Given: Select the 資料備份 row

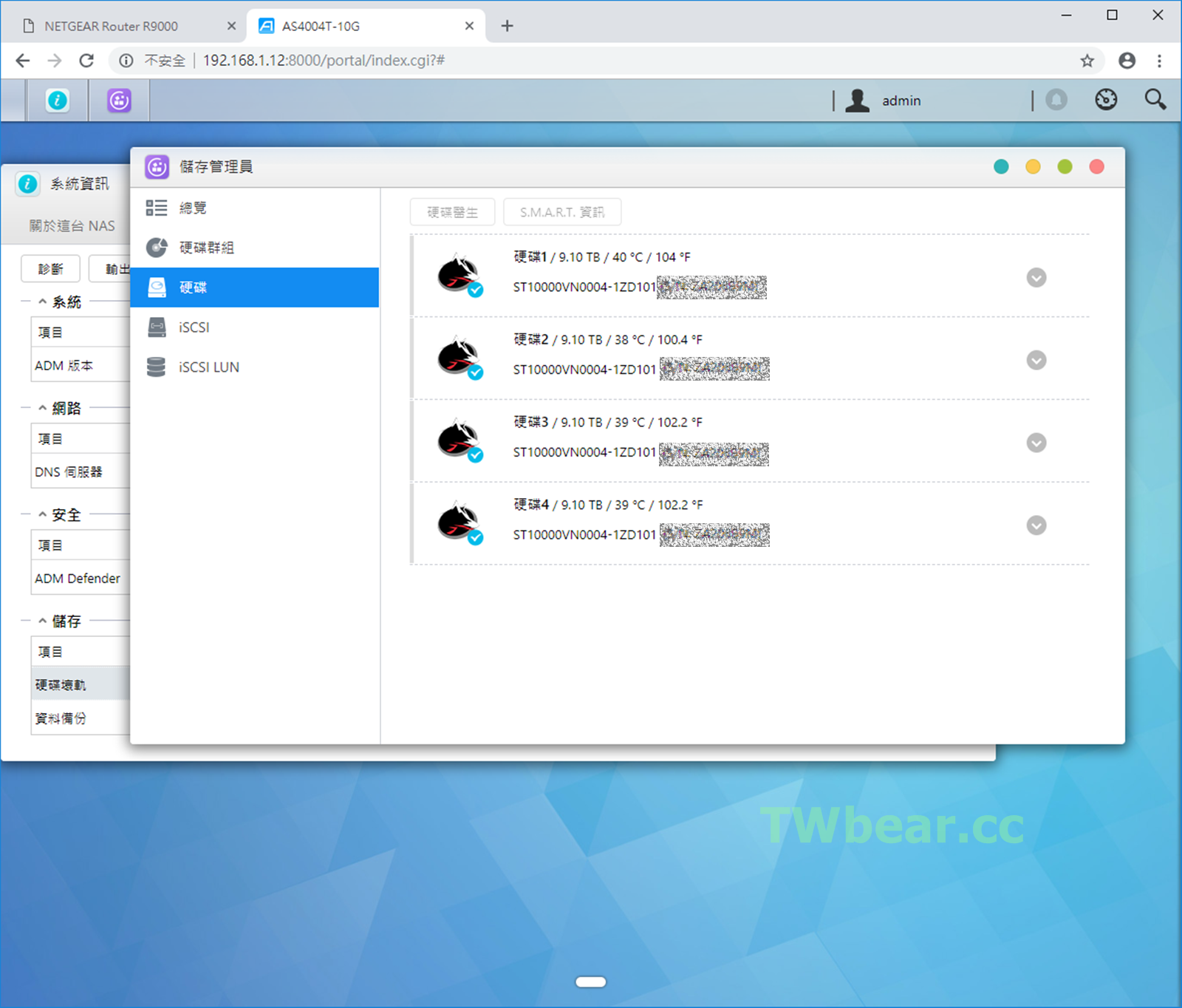Looking at the screenshot, I should (81, 718).
